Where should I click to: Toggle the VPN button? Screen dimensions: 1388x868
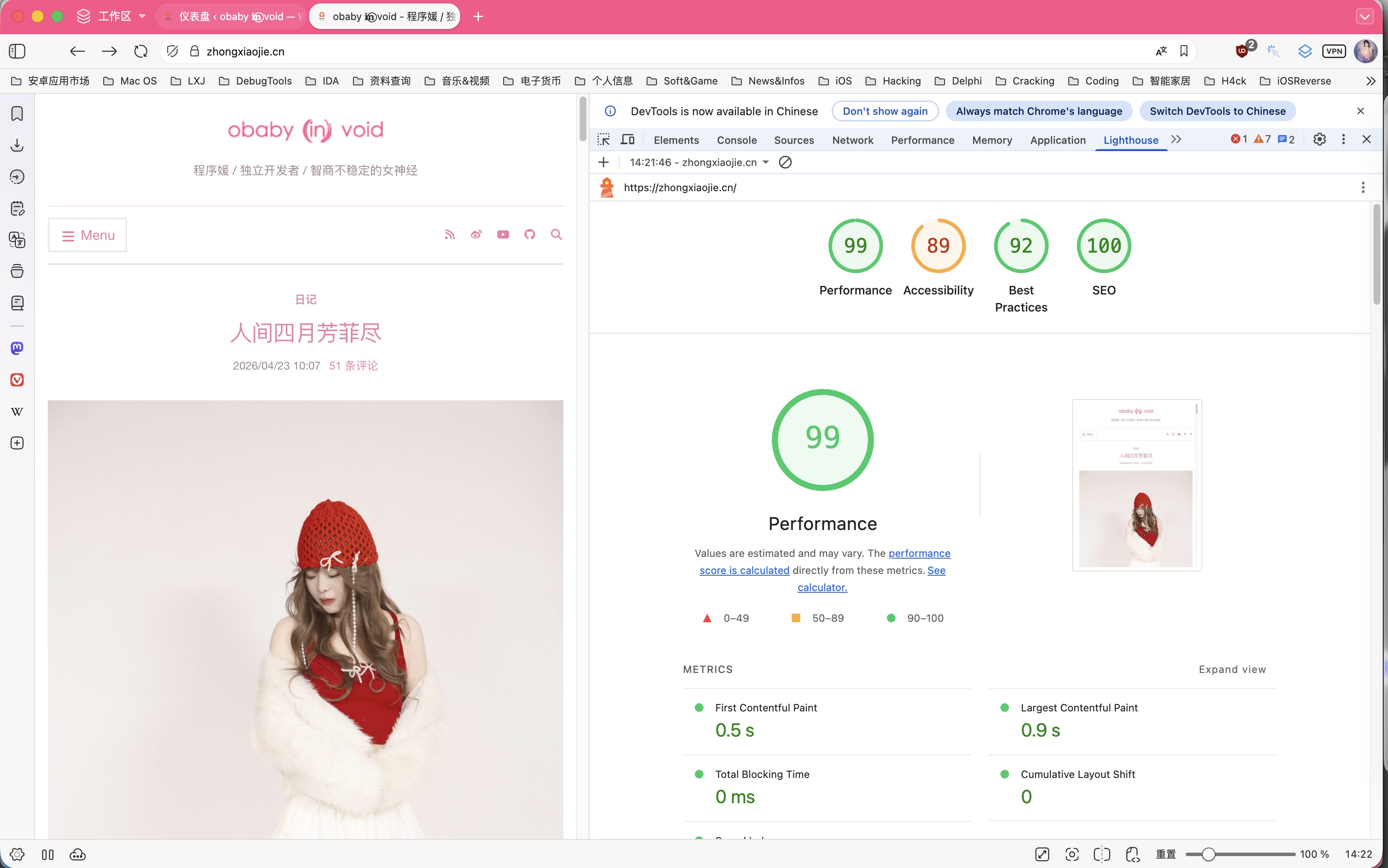pyautogui.click(x=1334, y=51)
